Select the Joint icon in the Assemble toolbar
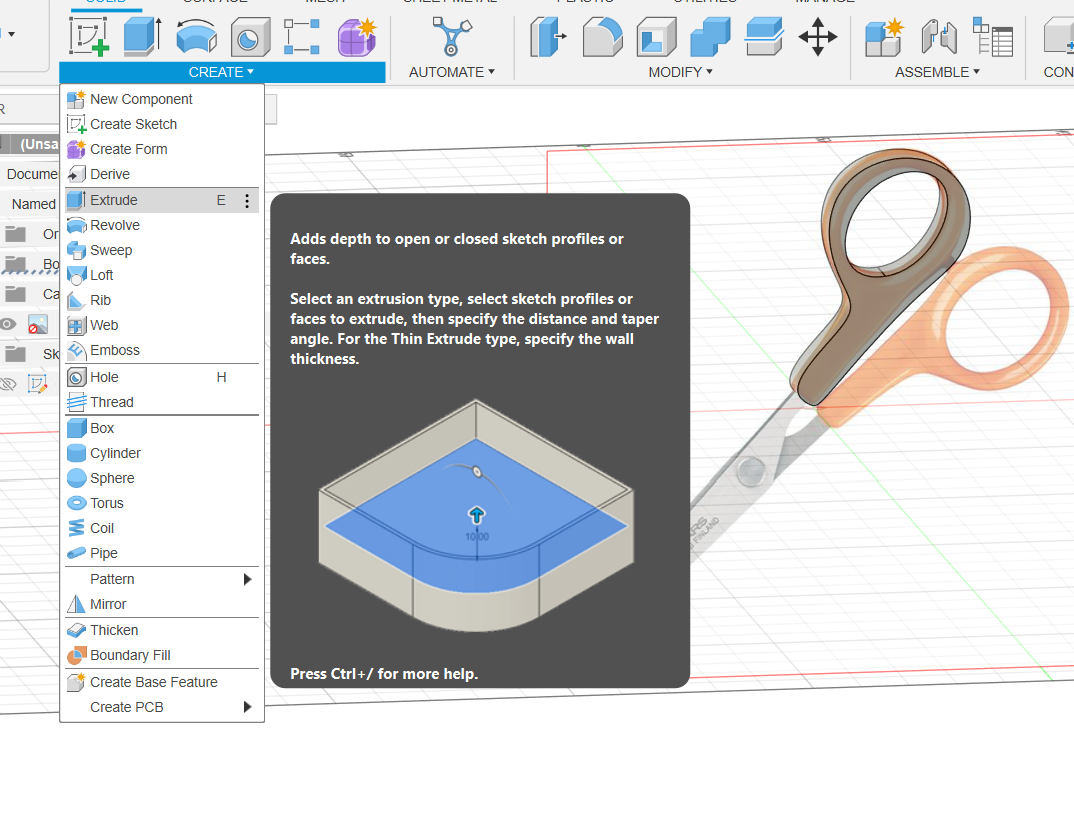 click(x=938, y=36)
